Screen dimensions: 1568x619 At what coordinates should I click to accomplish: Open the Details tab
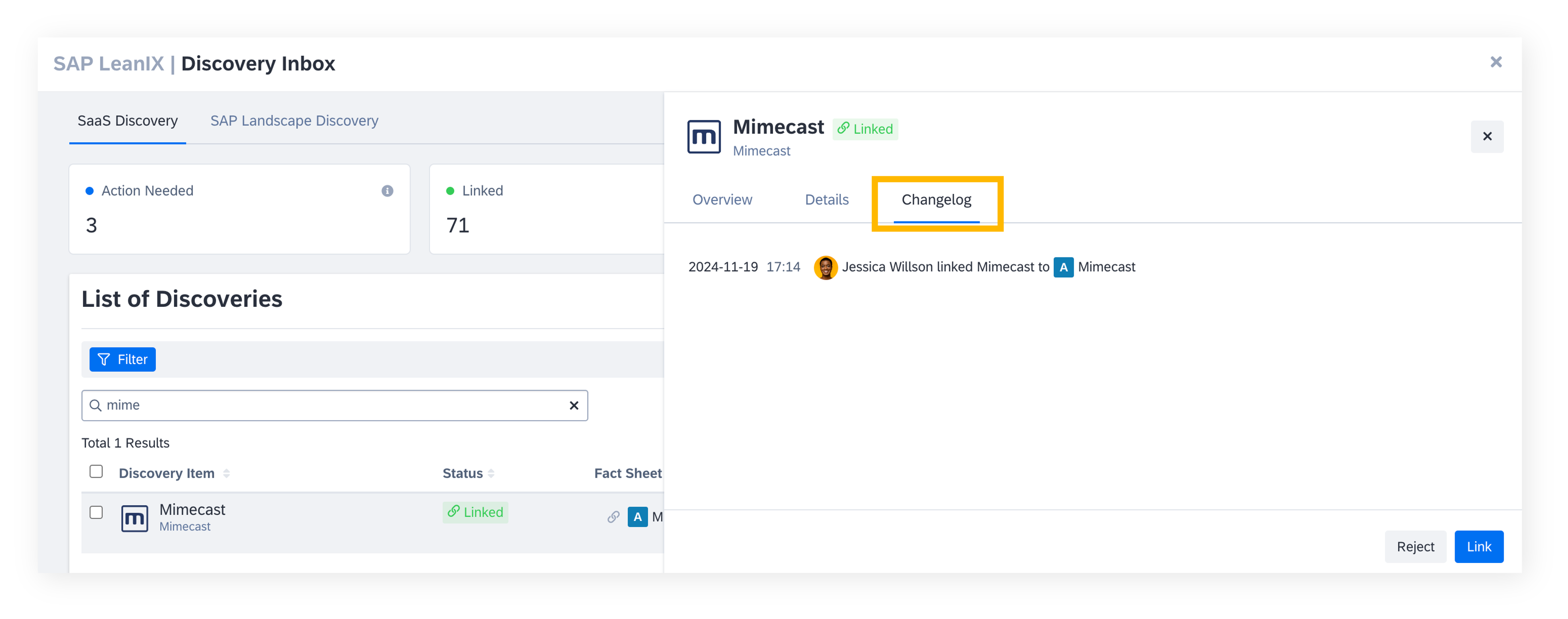(x=826, y=200)
